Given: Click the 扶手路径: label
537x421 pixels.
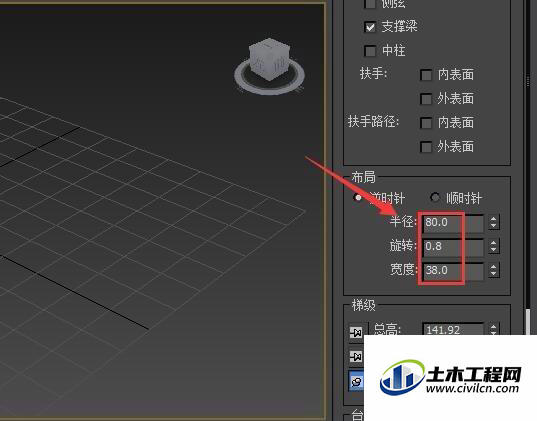Looking at the screenshot, I should coord(374,122).
